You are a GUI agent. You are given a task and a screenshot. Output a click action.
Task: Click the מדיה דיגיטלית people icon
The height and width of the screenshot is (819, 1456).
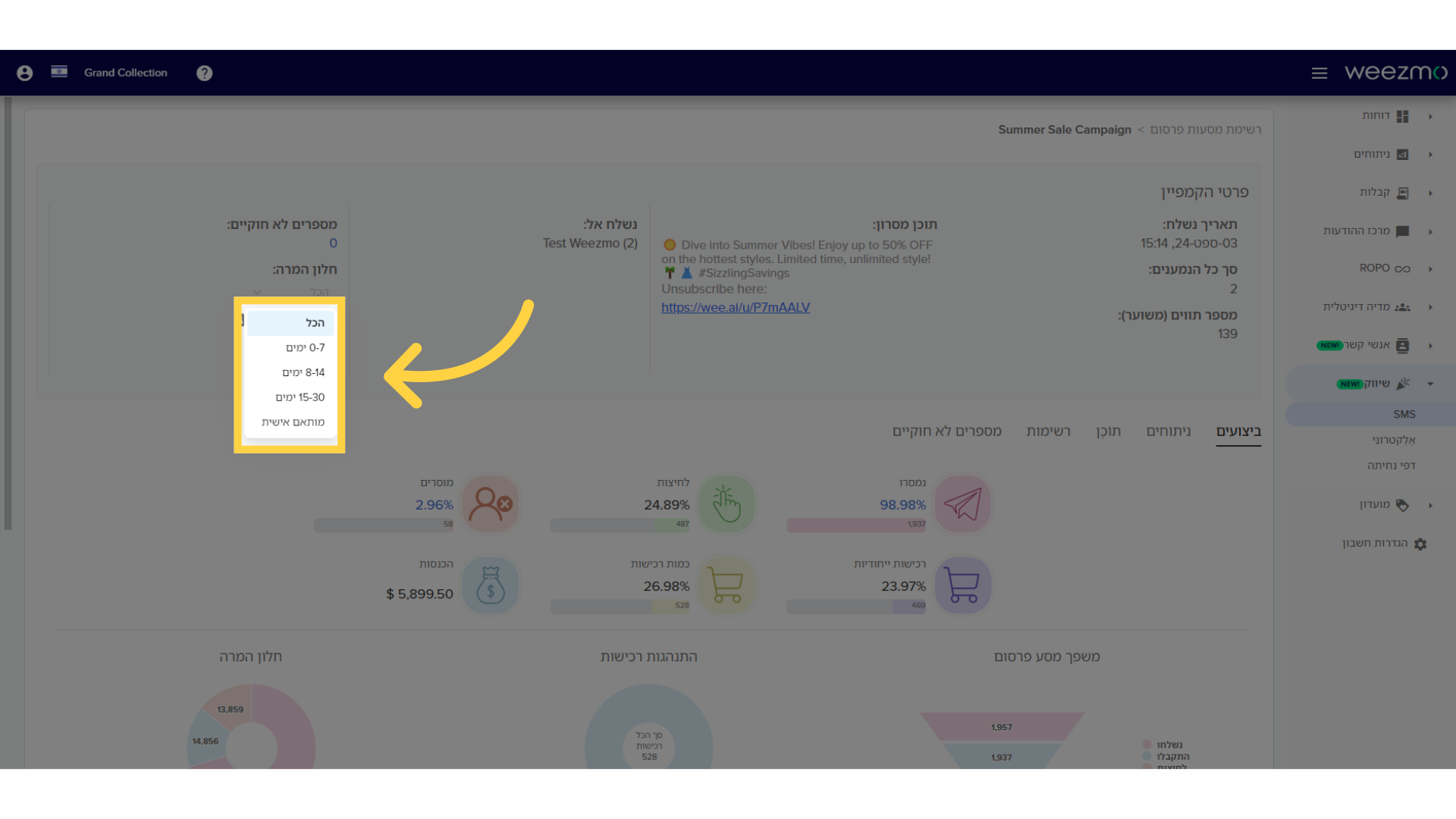pyautogui.click(x=1402, y=307)
